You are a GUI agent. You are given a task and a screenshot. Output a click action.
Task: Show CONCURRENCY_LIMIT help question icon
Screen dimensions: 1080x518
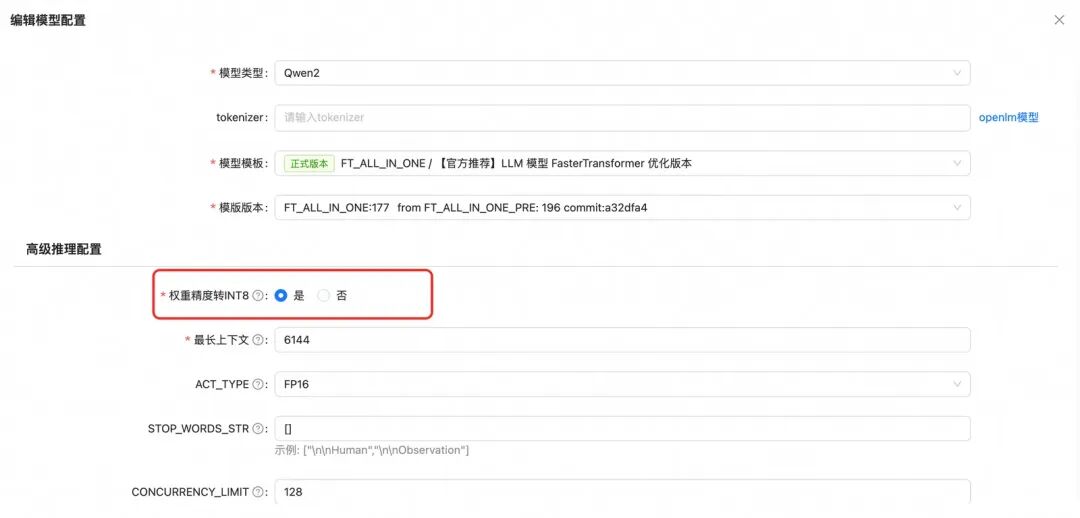[x=258, y=492]
